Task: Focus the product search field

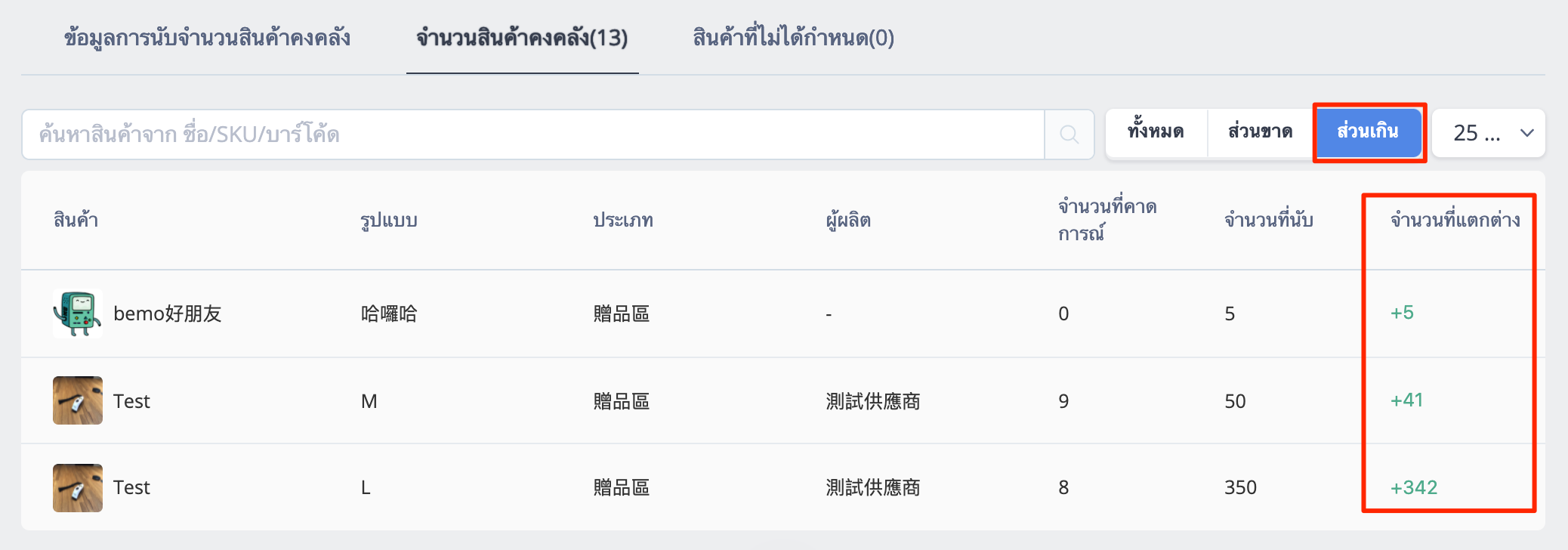Action: [x=533, y=134]
